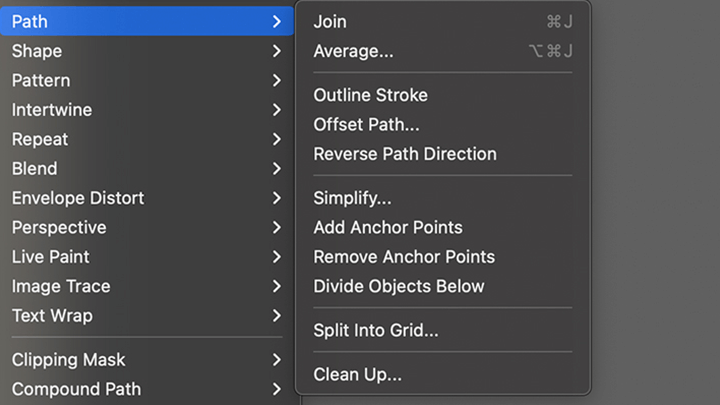Choose Simplify... from the submenu

click(x=443, y=198)
